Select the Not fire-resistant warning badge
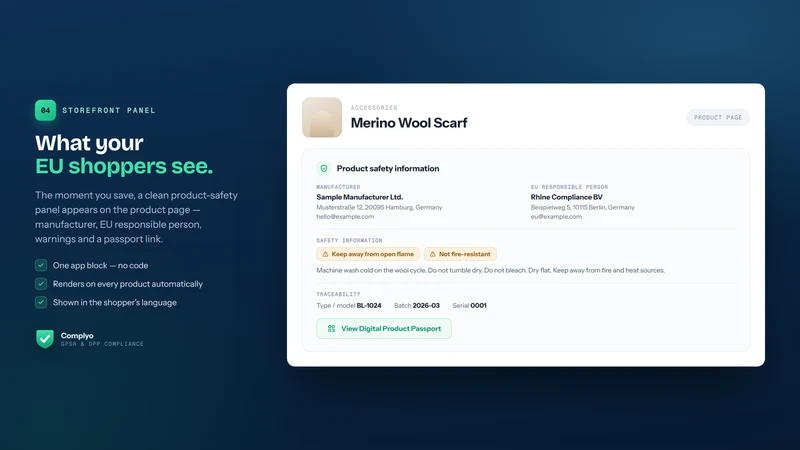Image resolution: width=800 pixels, height=450 pixels. [460, 254]
